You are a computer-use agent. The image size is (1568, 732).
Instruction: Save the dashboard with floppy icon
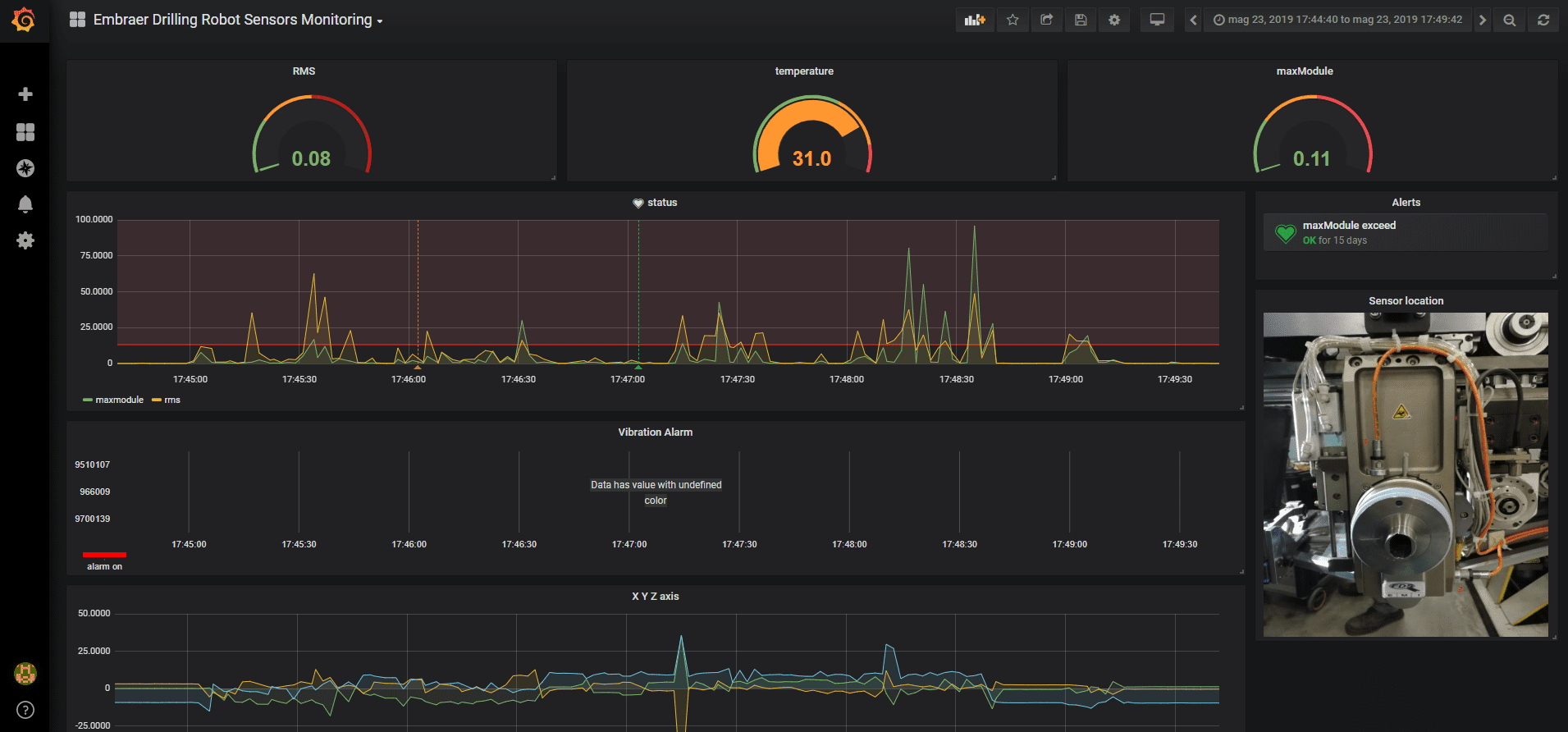coord(1081,20)
